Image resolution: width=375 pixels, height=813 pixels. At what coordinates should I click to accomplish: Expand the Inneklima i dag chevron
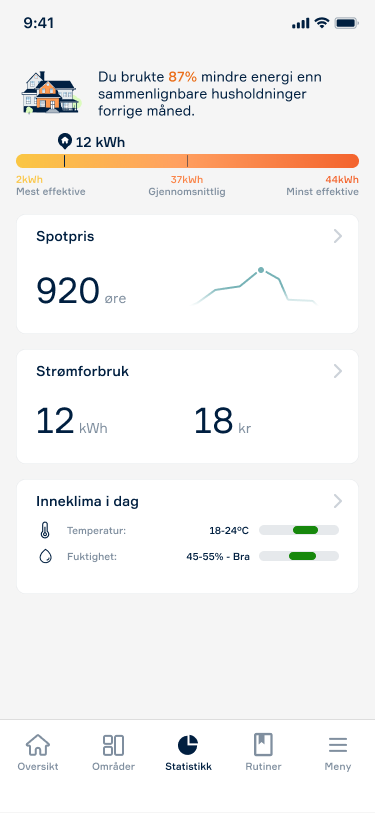click(x=338, y=501)
